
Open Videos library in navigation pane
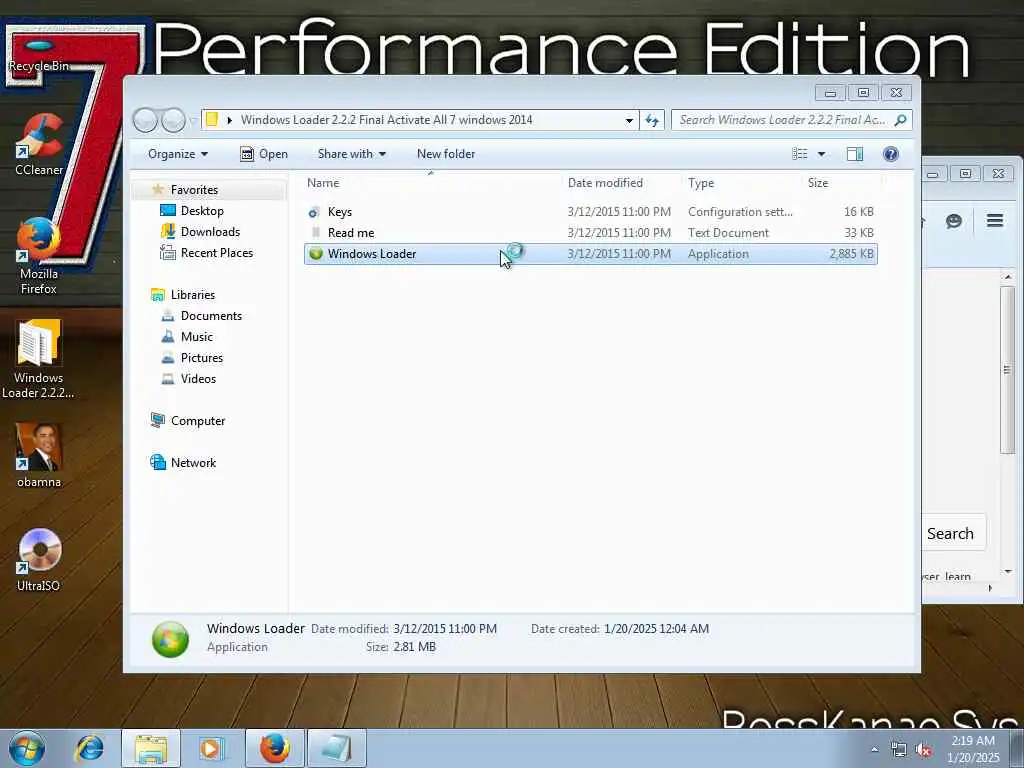coord(198,379)
